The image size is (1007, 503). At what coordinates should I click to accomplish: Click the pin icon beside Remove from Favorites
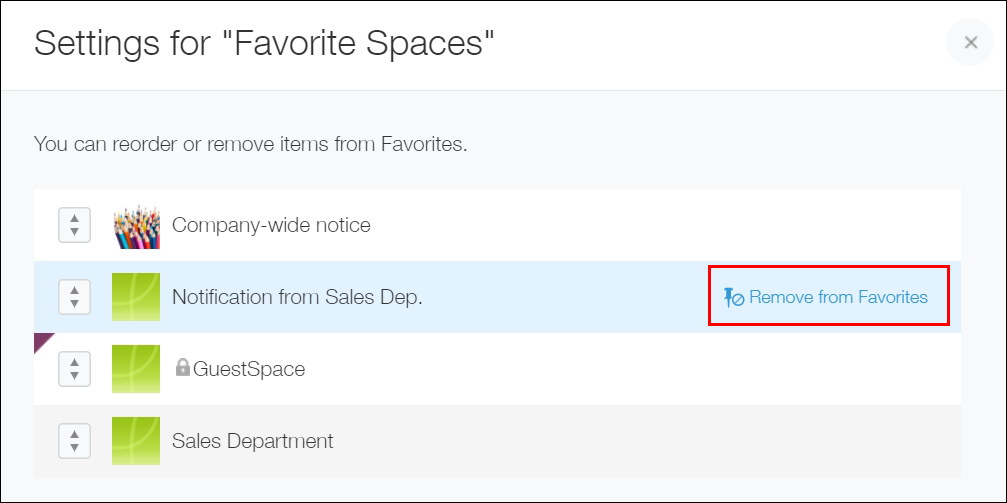[733, 297]
